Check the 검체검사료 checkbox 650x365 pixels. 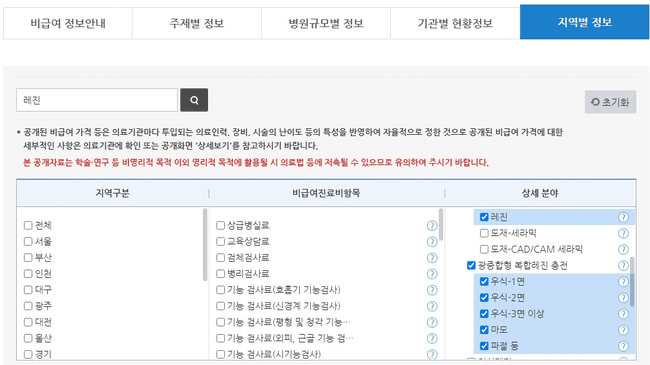pos(221,258)
